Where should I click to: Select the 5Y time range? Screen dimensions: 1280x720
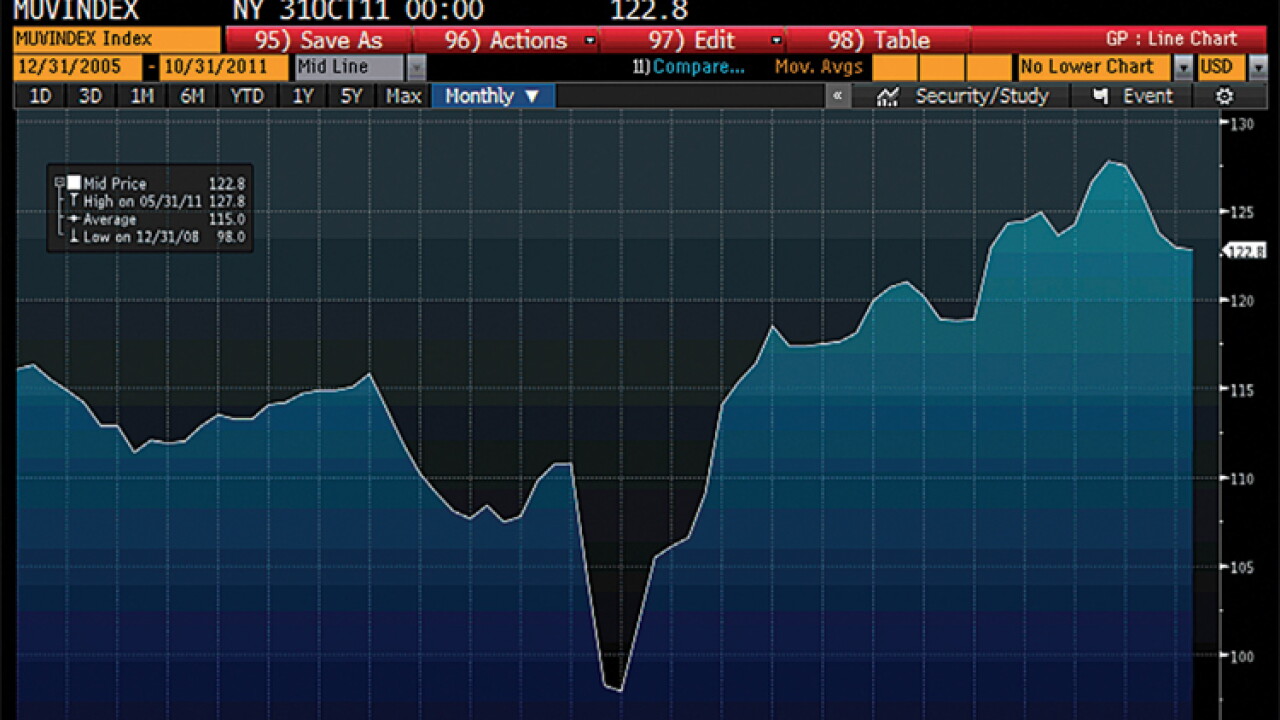[351, 96]
